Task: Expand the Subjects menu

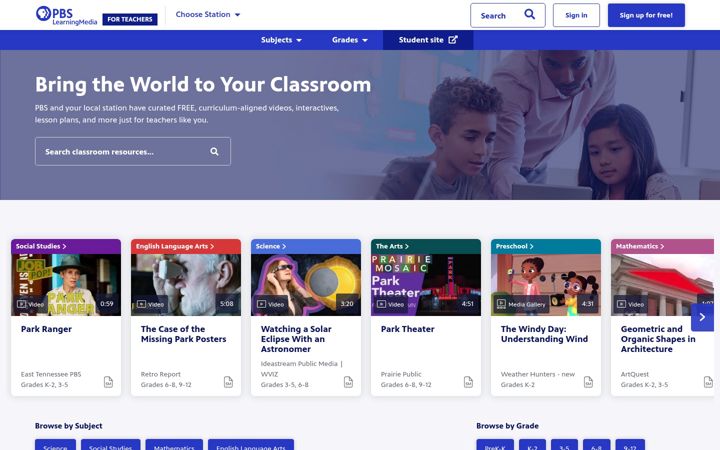Action: [x=281, y=40]
